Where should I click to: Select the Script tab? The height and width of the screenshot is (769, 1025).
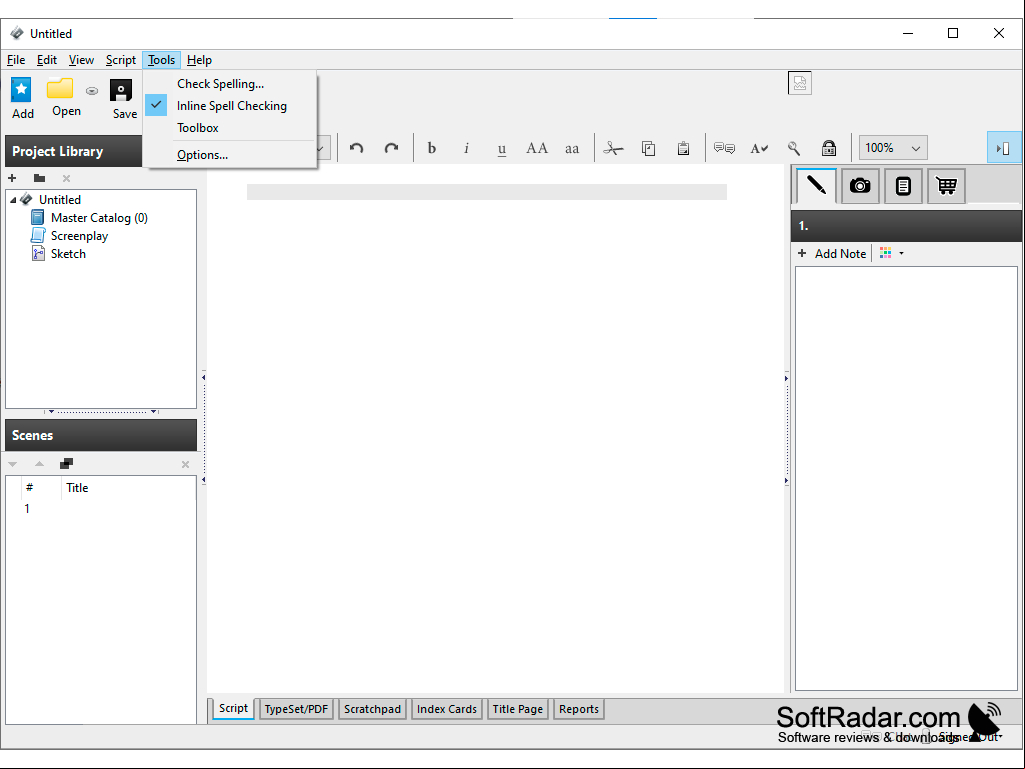pos(233,708)
